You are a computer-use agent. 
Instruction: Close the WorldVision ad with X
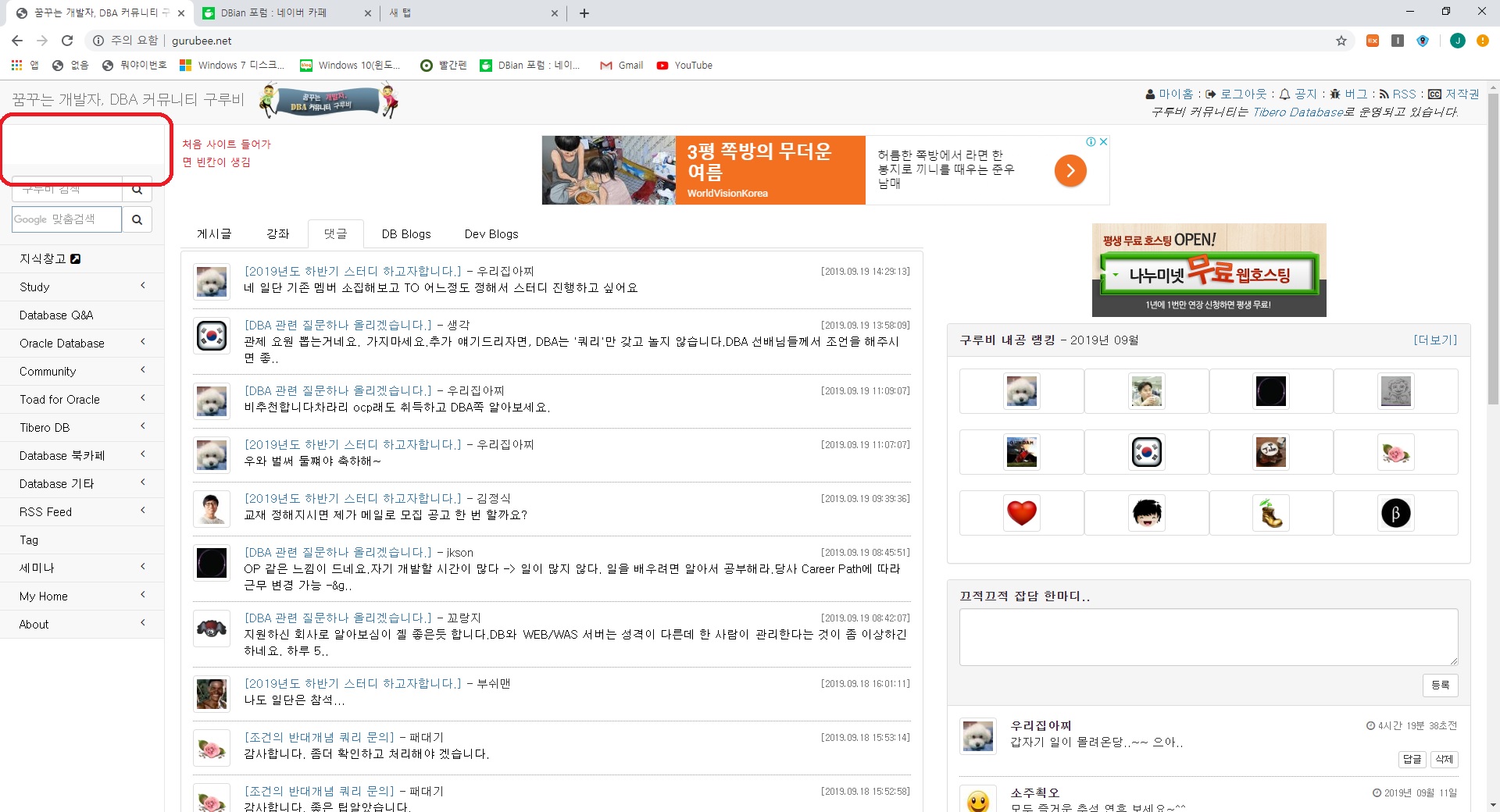(x=1103, y=141)
